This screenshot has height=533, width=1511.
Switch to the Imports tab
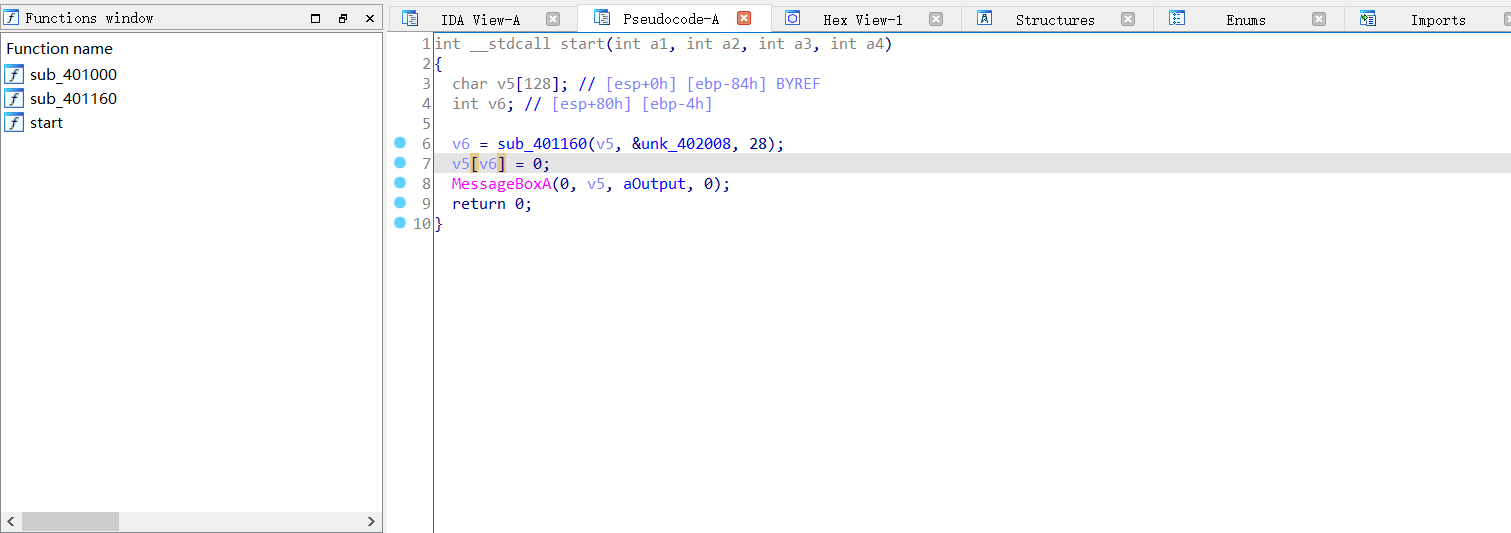pos(1438,20)
